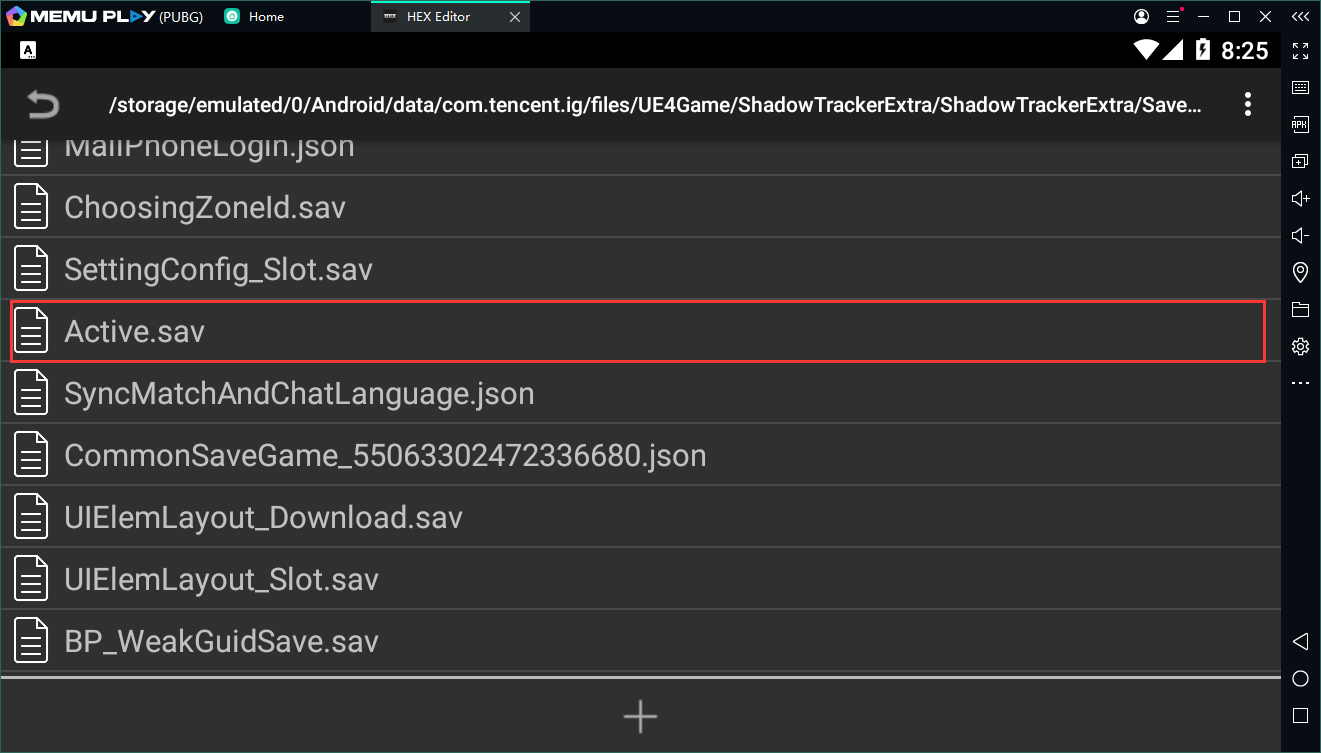Image resolution: width=1321 pixels, height=753 pixels.
Task: Switch to the HEX Editor tab
Action: [x=438, y=17]
